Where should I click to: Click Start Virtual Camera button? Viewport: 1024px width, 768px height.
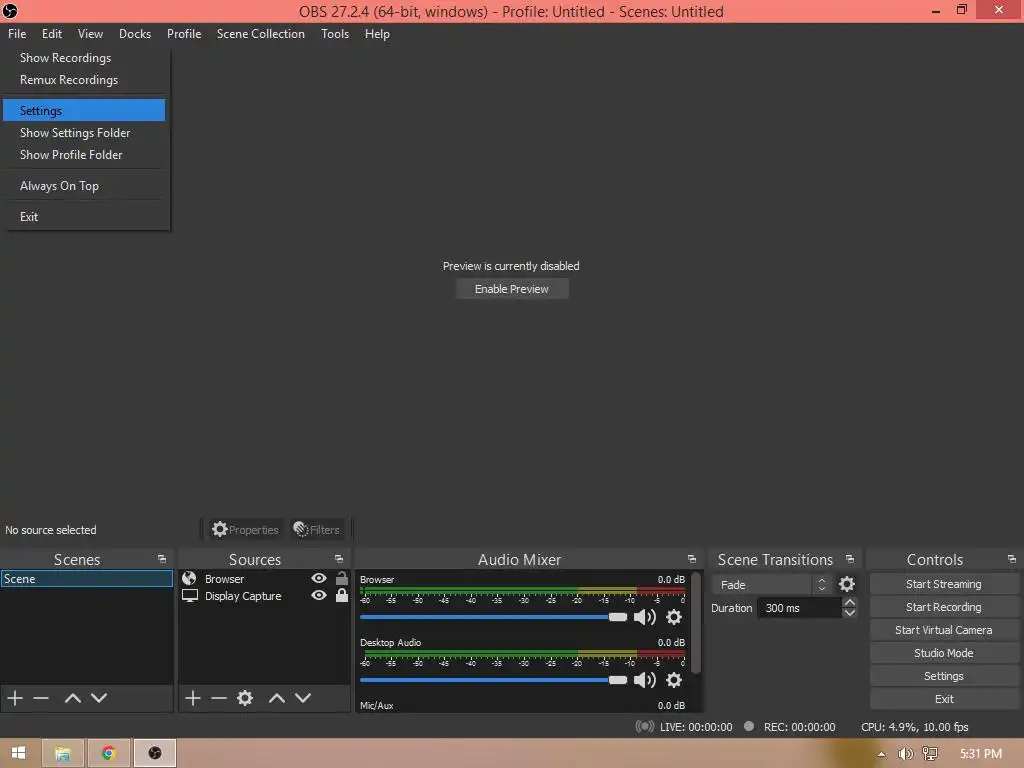pyautogui.click(x=944, y=630)
